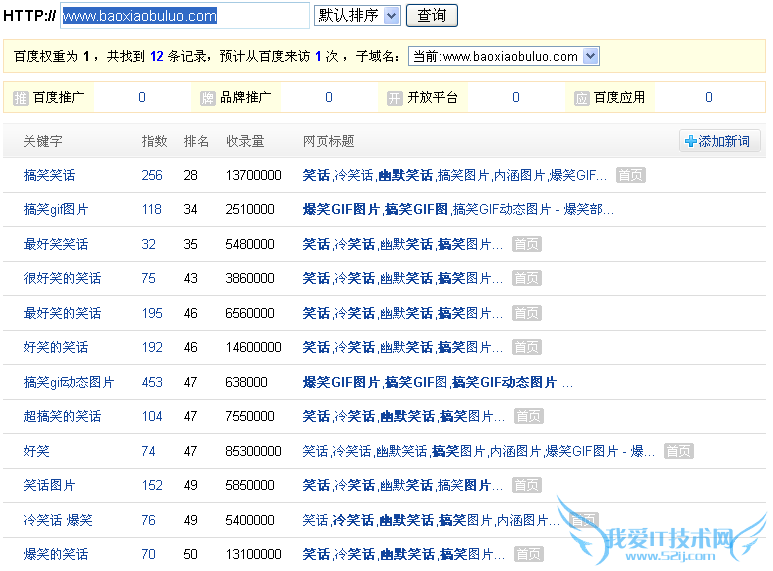Open page title link in 好笑 row
Image resolution: width=773 pixels, height=571 pixels.
click(479, 451)
